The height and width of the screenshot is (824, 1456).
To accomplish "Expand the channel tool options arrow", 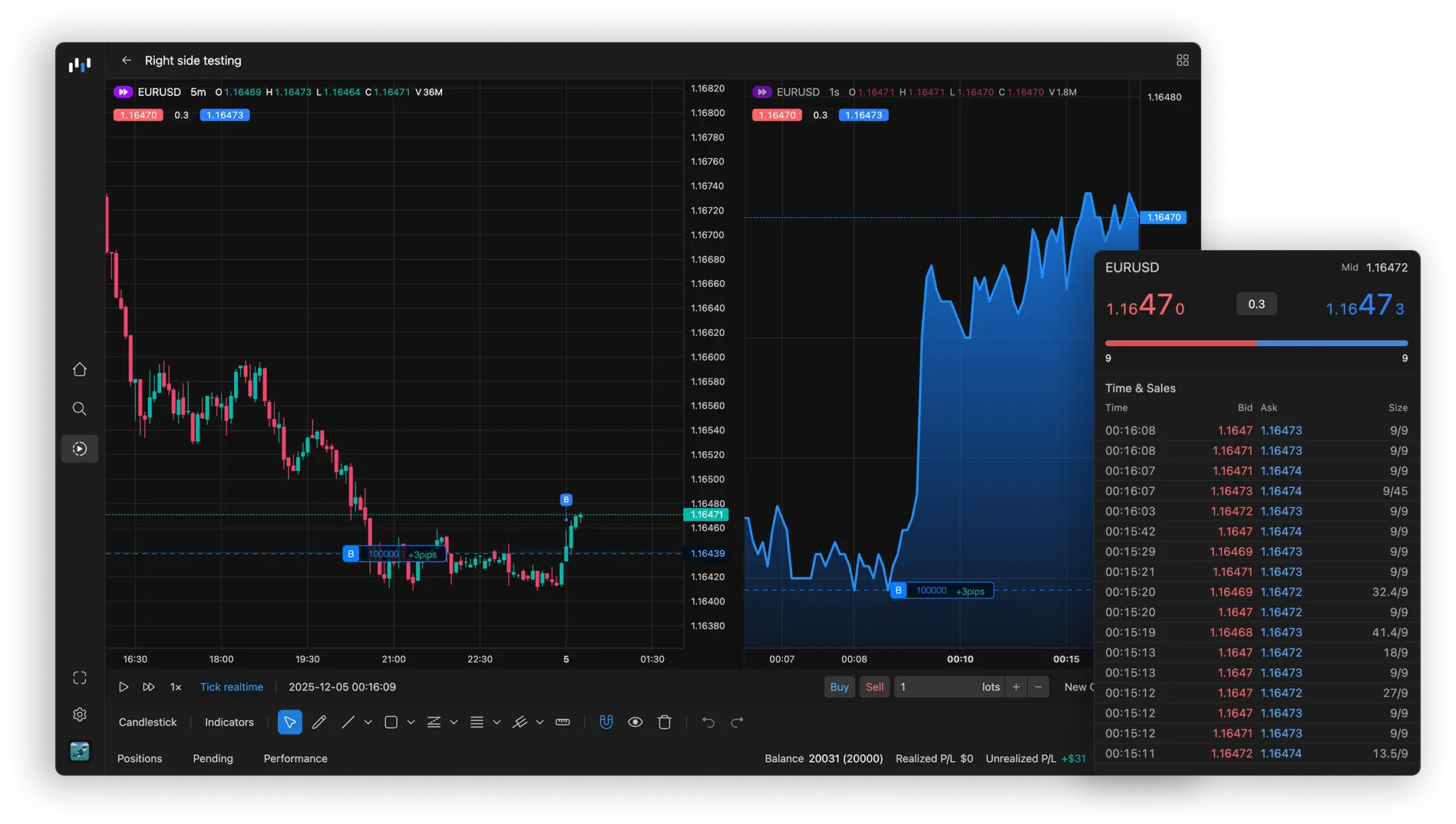I will click(x=454, y=723).
